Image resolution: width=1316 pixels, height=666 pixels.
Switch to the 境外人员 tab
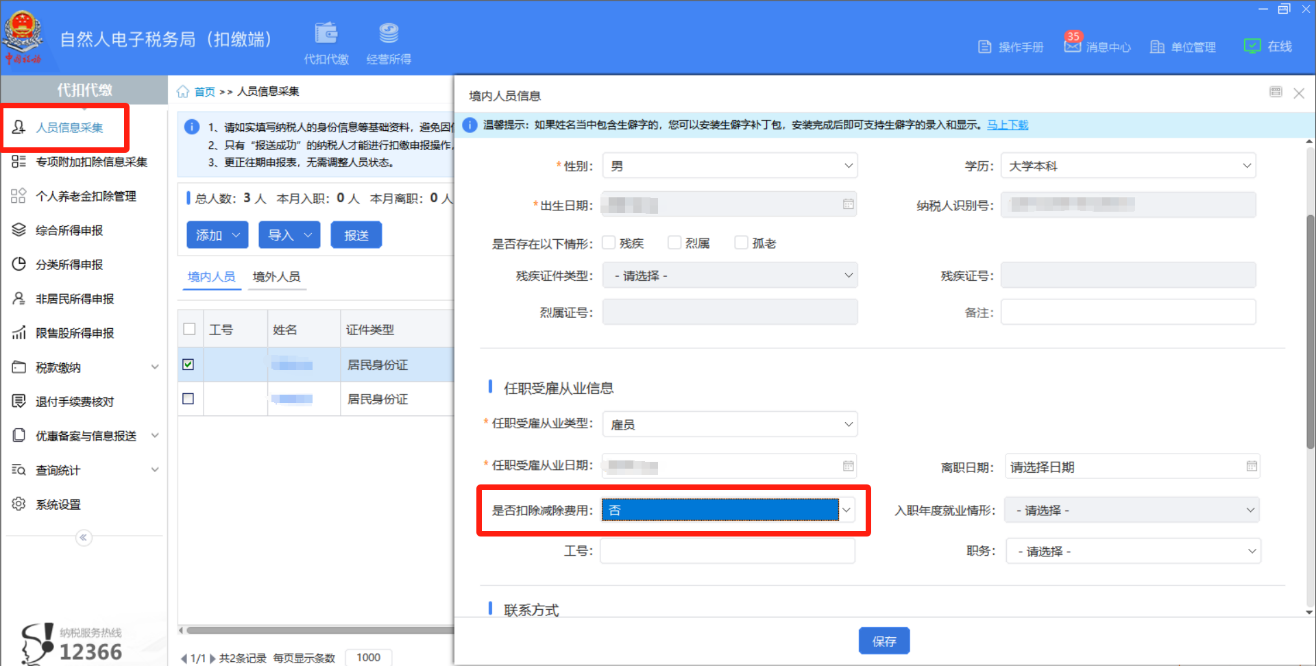pyautogui.click(x=276, y=277)
